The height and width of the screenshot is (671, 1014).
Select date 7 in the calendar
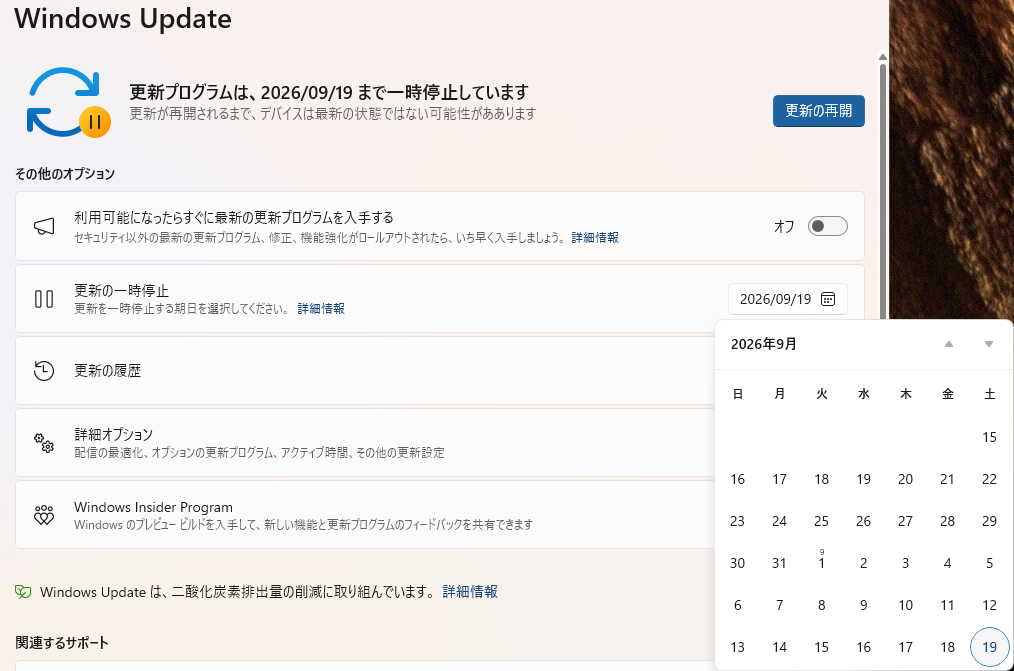tap(779, 605)
